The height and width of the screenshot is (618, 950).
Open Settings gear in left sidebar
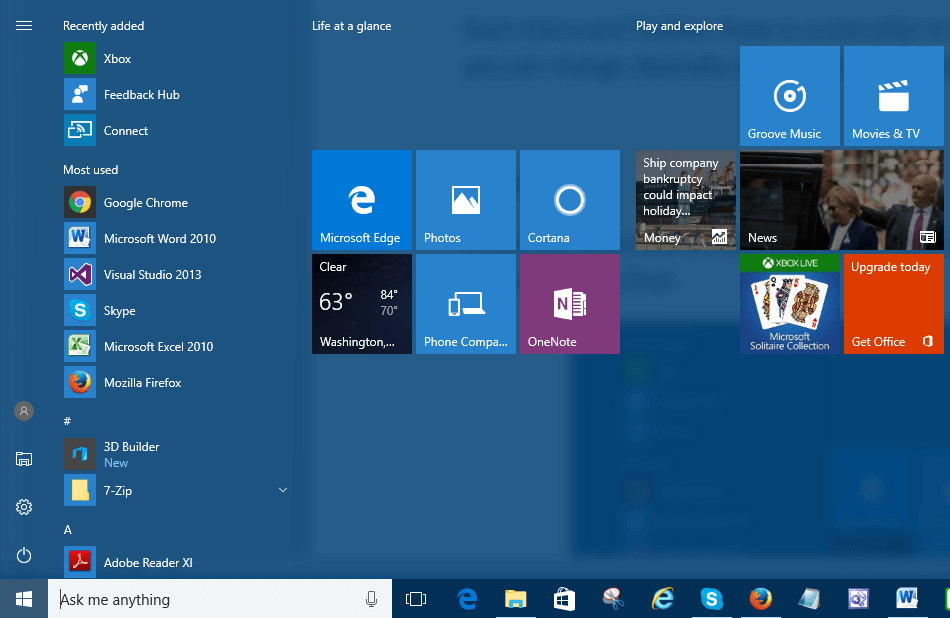[x=24, y=507]
